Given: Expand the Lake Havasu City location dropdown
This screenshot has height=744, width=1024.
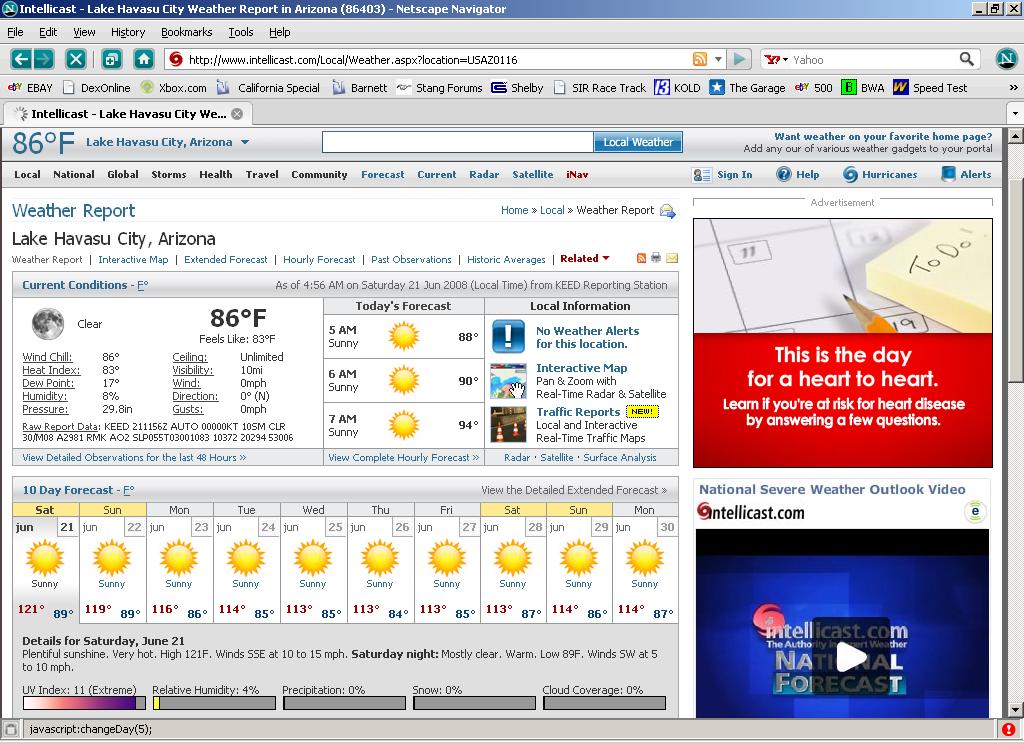Looking at the screenshot, I should coord(244,142).
